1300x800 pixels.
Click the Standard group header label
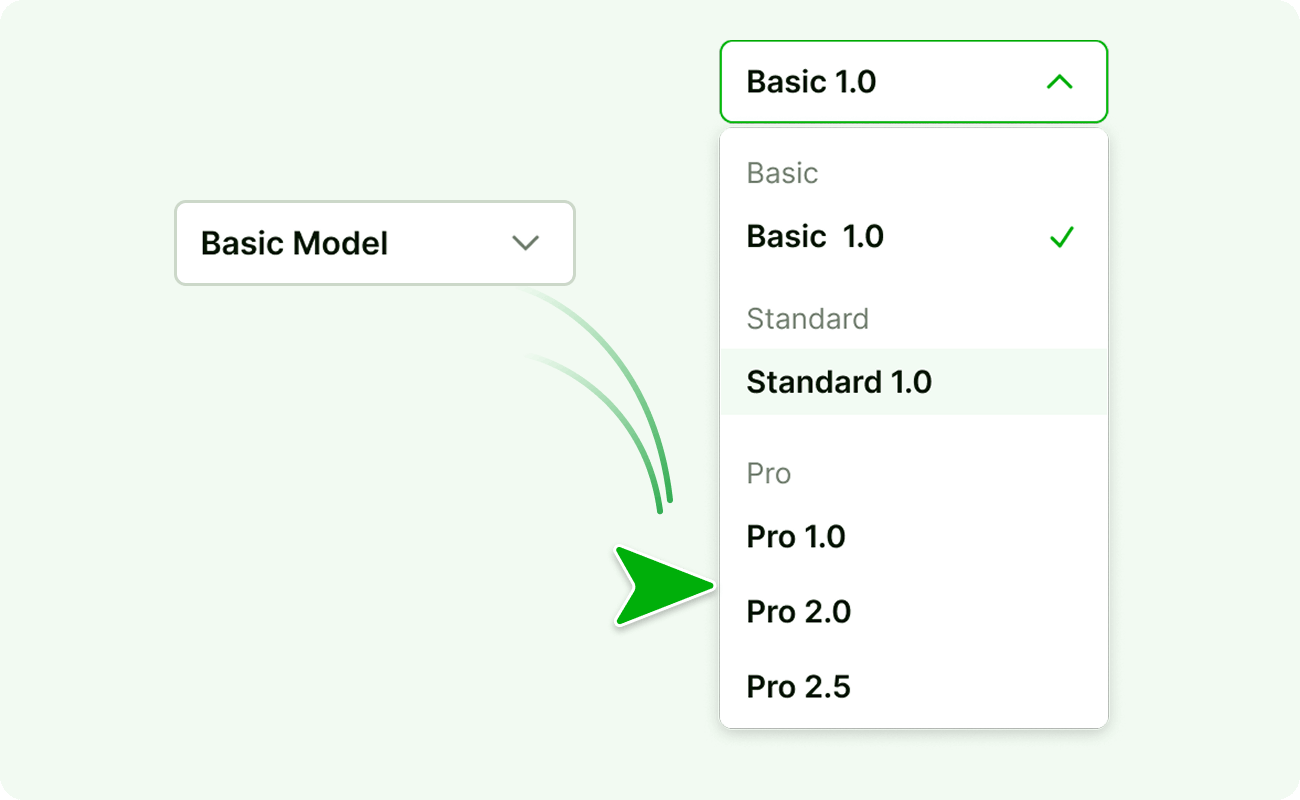[807, 319]
